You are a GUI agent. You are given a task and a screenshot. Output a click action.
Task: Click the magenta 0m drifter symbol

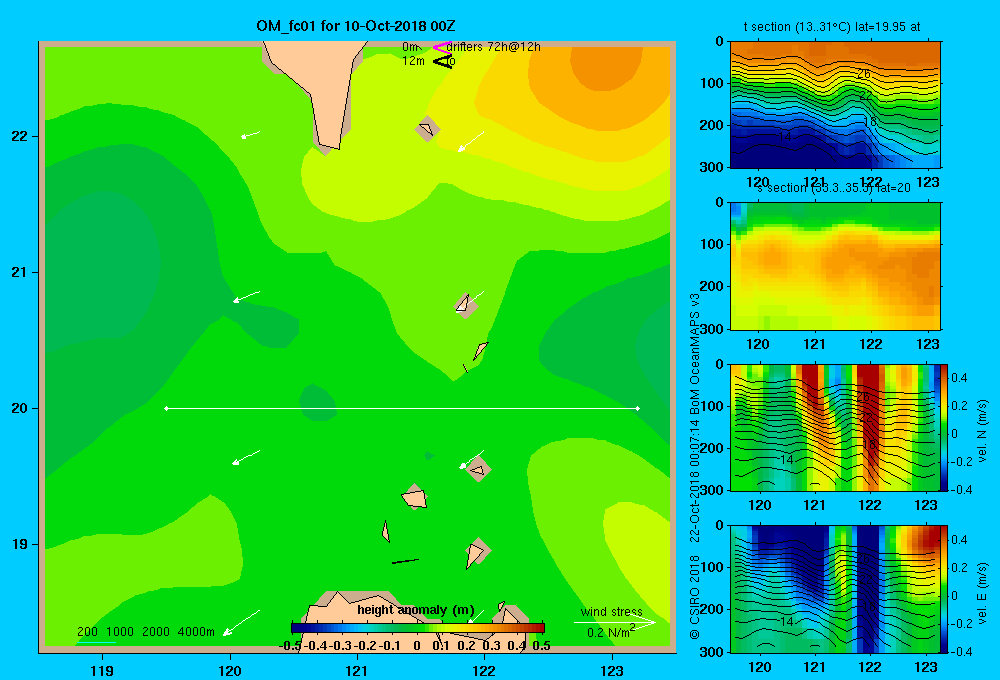[x=442, y=47]
